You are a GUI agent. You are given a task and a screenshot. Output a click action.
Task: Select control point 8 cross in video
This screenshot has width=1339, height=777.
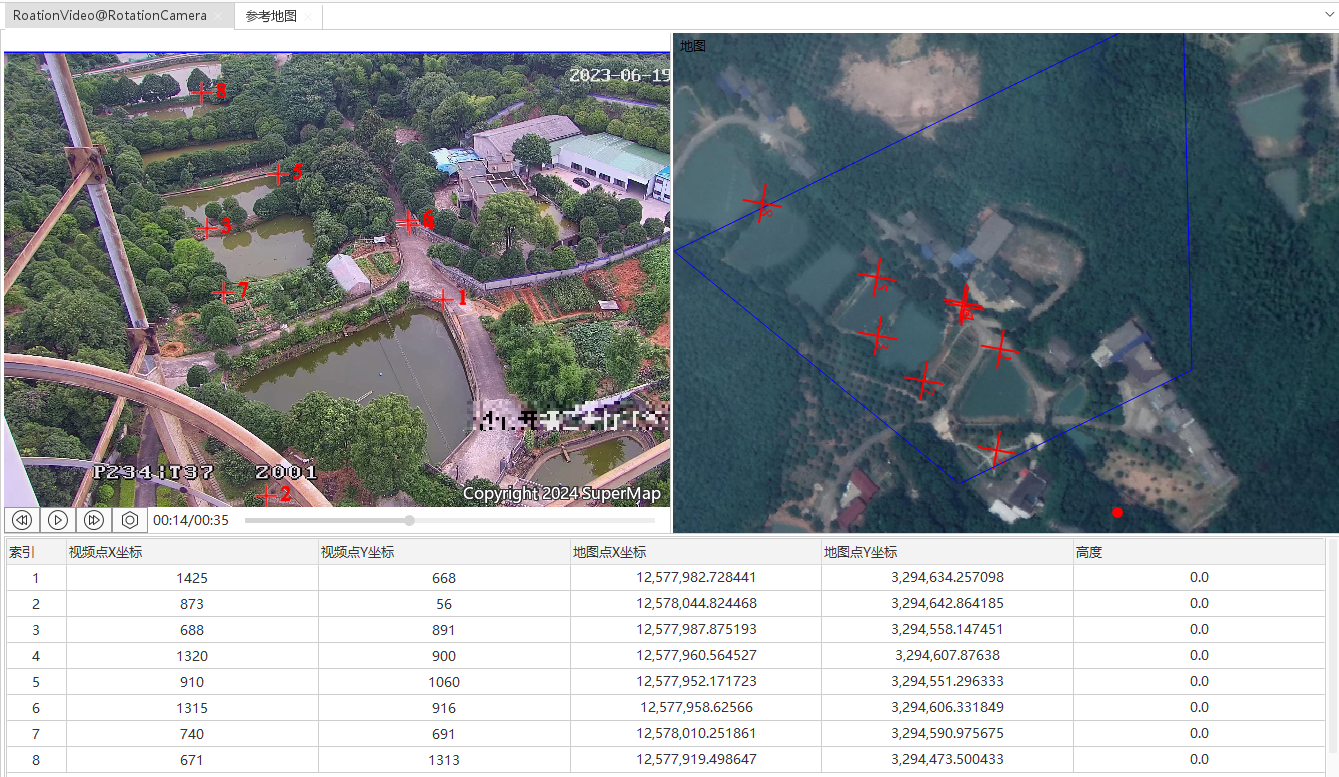tap(201, 93)
